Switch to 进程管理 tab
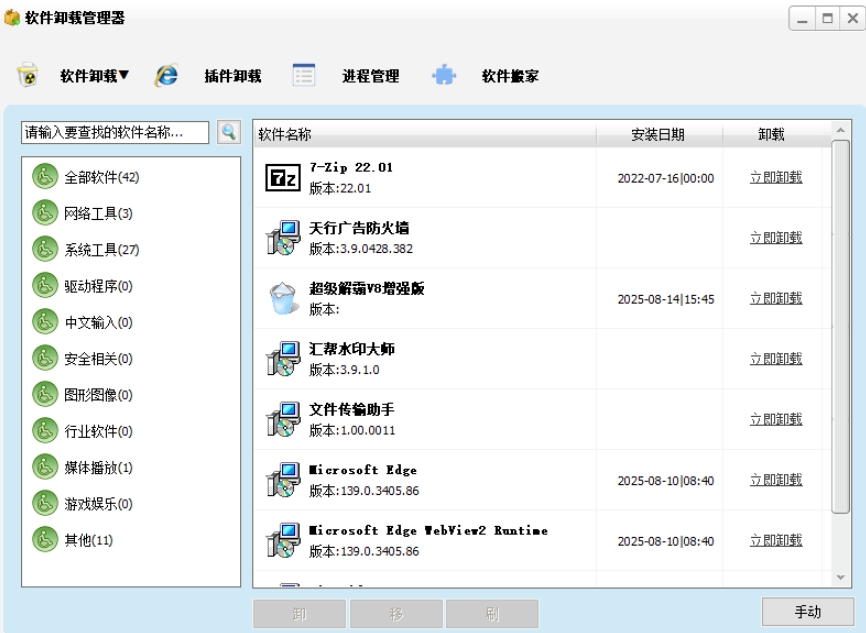The width and height of the screenshot is (866, 633). [x=371, y=76]
